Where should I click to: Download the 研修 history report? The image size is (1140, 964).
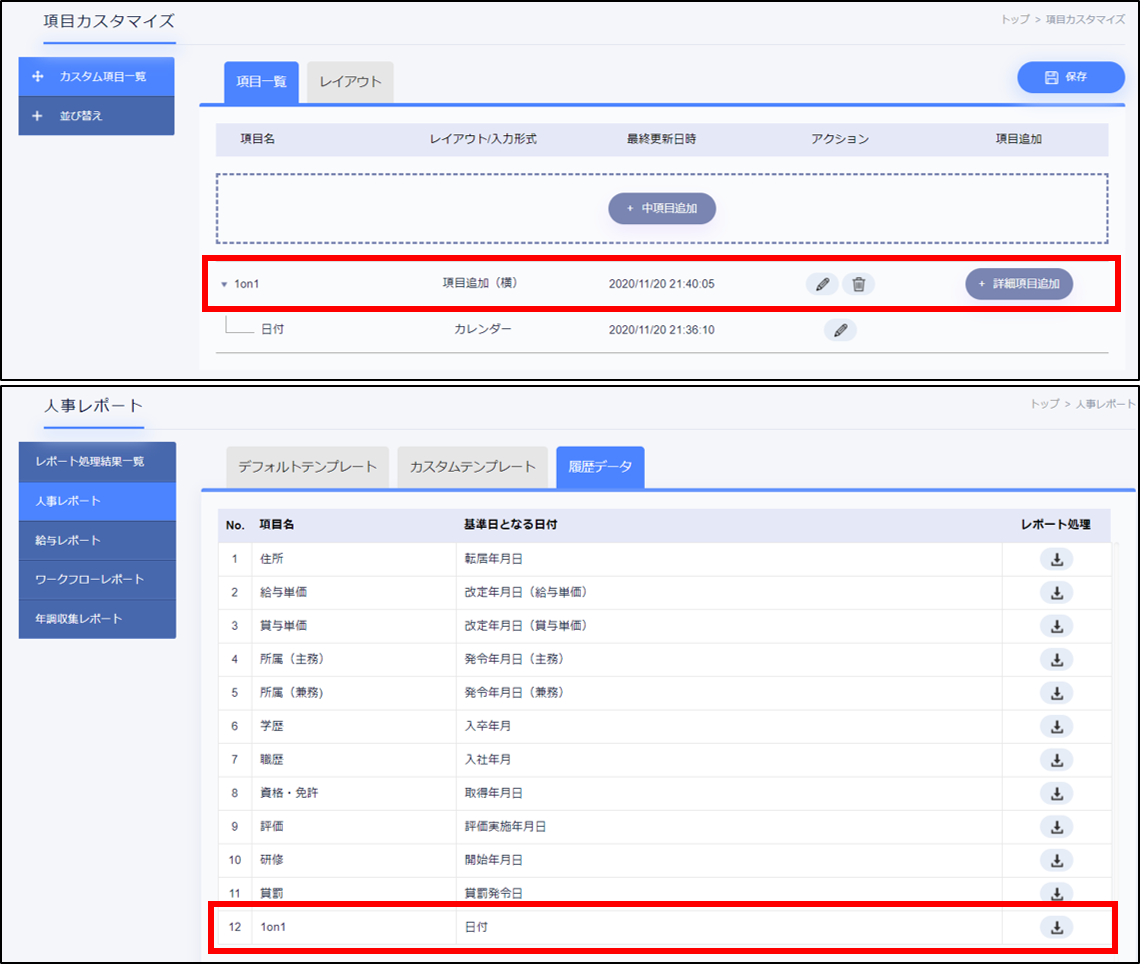tap(1056, 860)
